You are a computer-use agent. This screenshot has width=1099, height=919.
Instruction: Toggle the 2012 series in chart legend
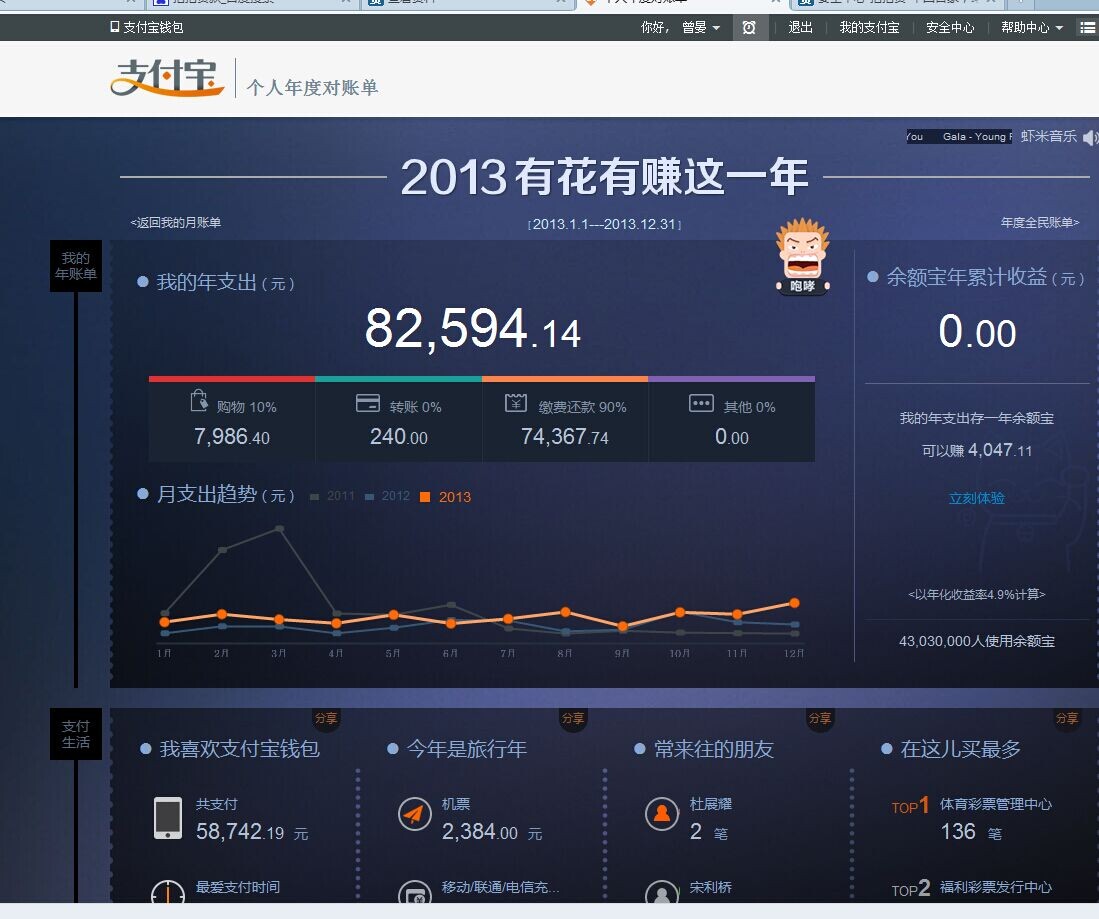[x=388, y=496]
